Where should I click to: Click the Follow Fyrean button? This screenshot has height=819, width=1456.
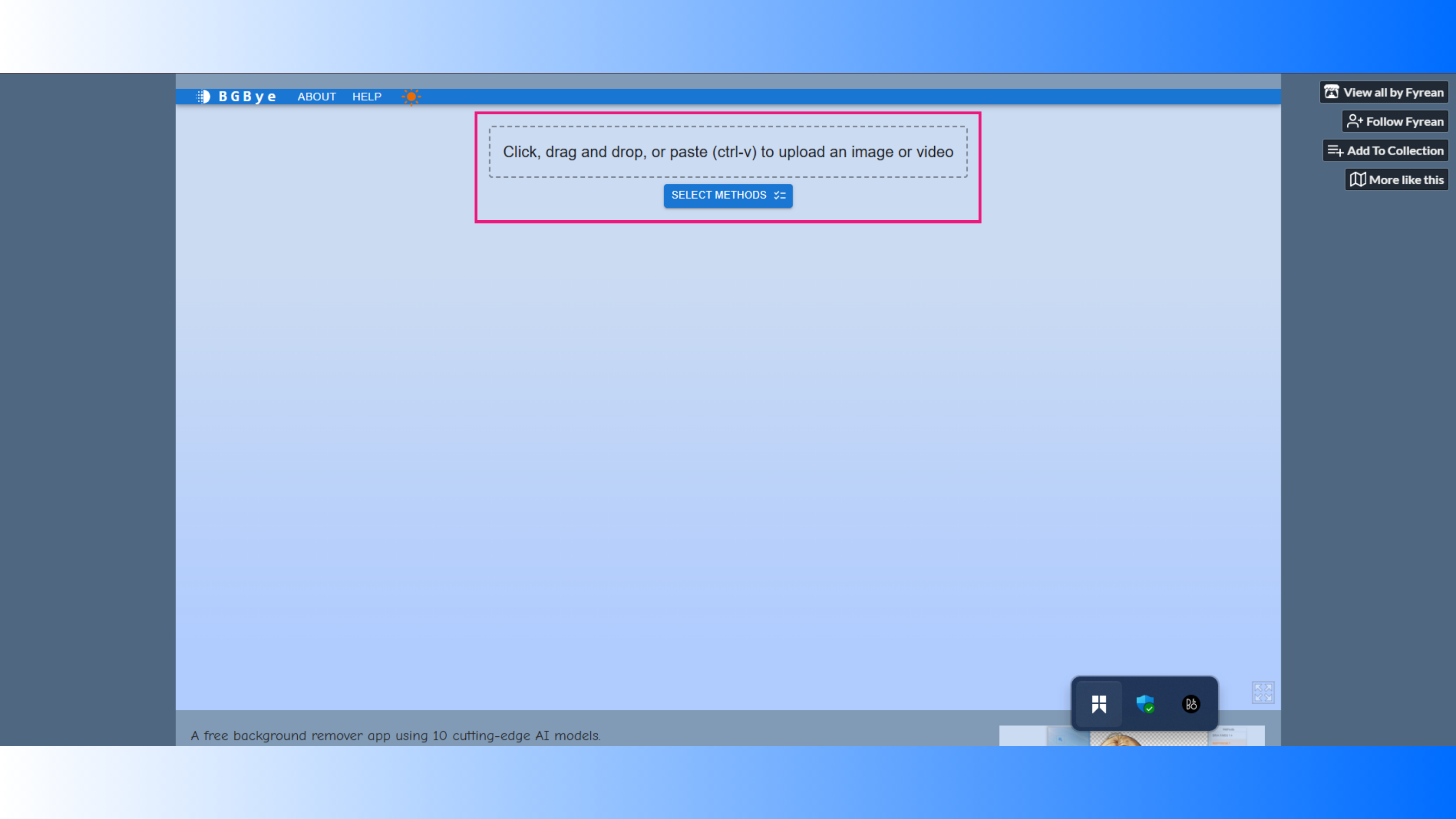1404,121
